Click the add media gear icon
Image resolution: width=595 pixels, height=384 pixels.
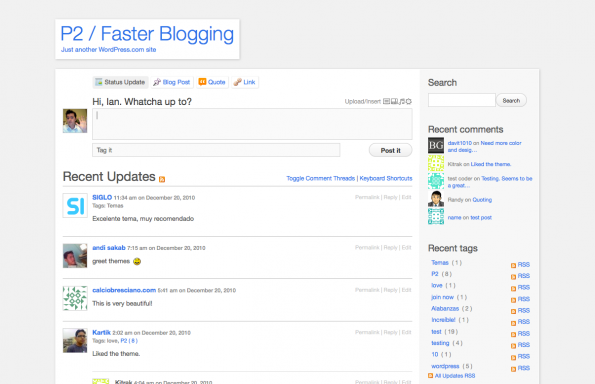(409, 101)
